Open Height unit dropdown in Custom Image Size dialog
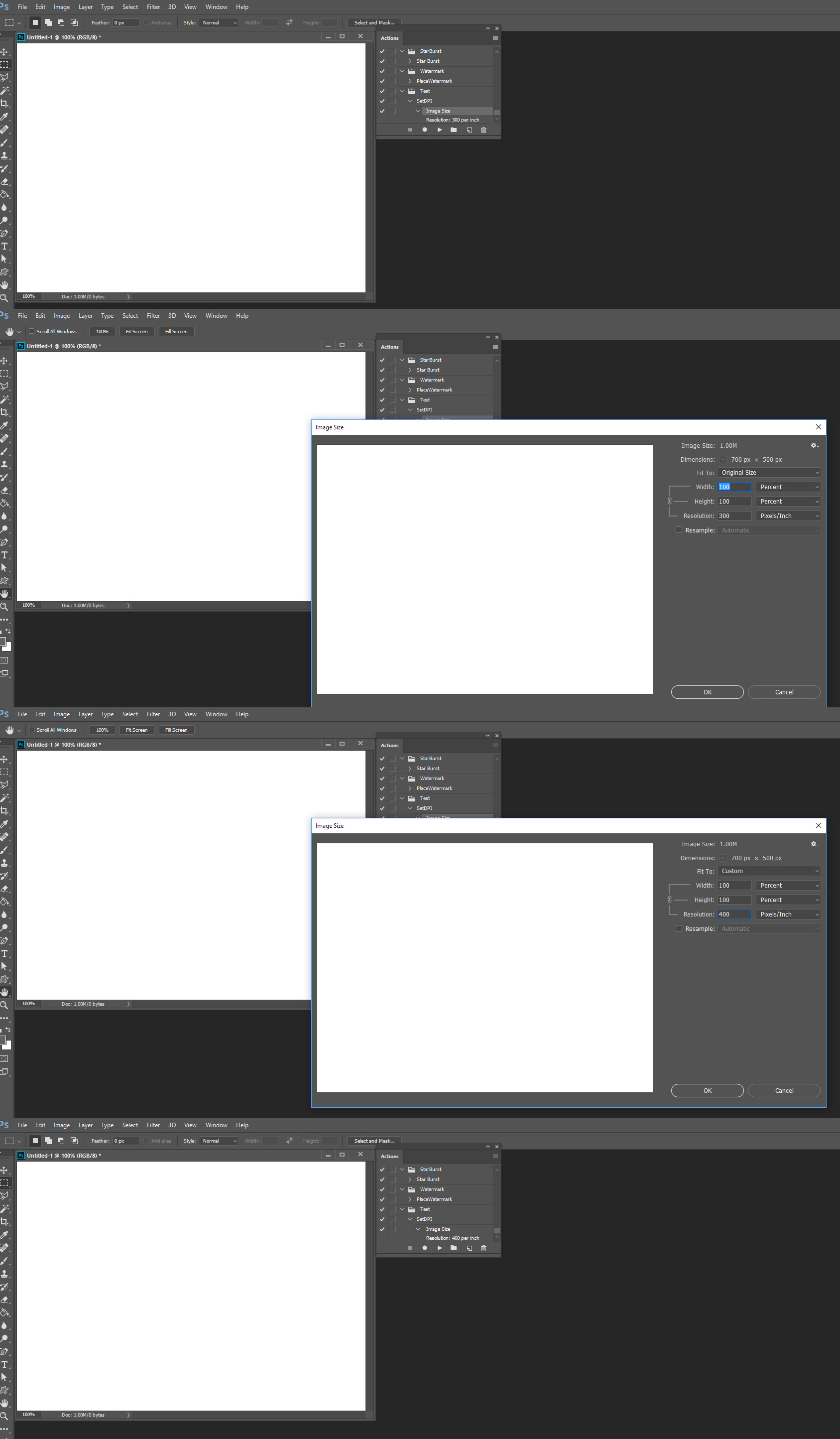Screen dimensions: 840x1439 [788, 900]
